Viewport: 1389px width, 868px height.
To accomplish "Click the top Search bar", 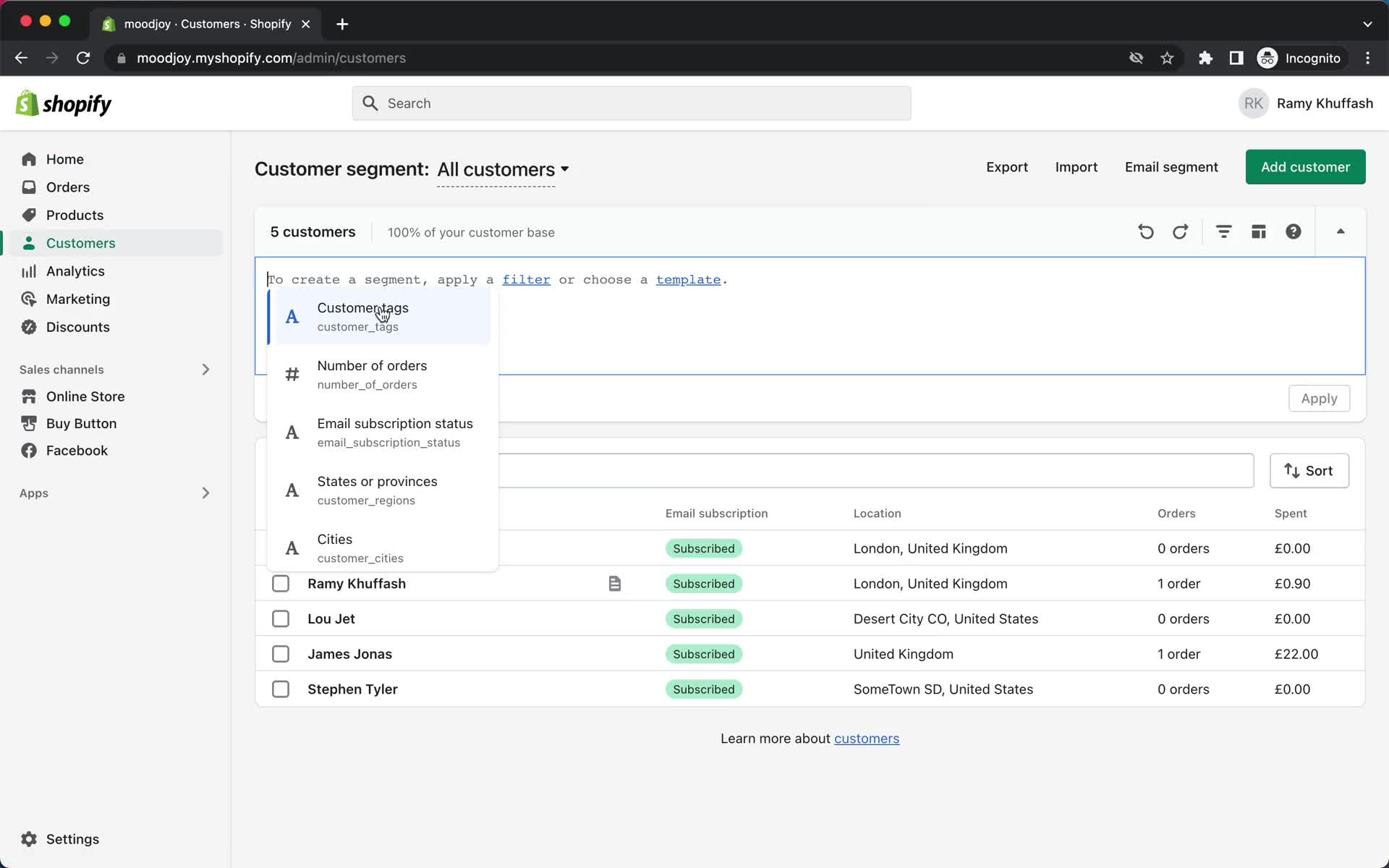I will pyautogui.click(x=631, y=103).
